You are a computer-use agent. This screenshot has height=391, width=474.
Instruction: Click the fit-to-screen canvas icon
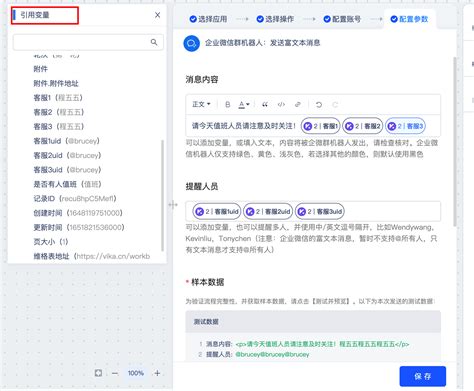pos(98,373)
